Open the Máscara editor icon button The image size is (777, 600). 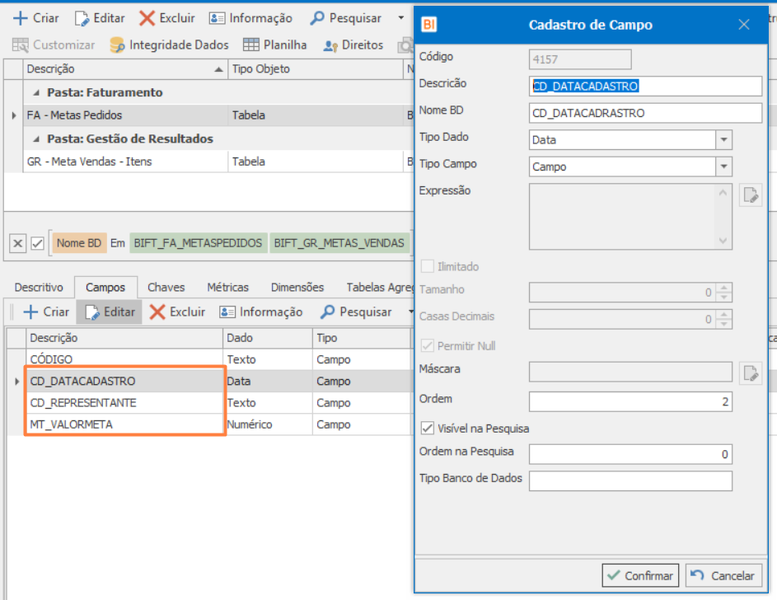click(750, 373)
